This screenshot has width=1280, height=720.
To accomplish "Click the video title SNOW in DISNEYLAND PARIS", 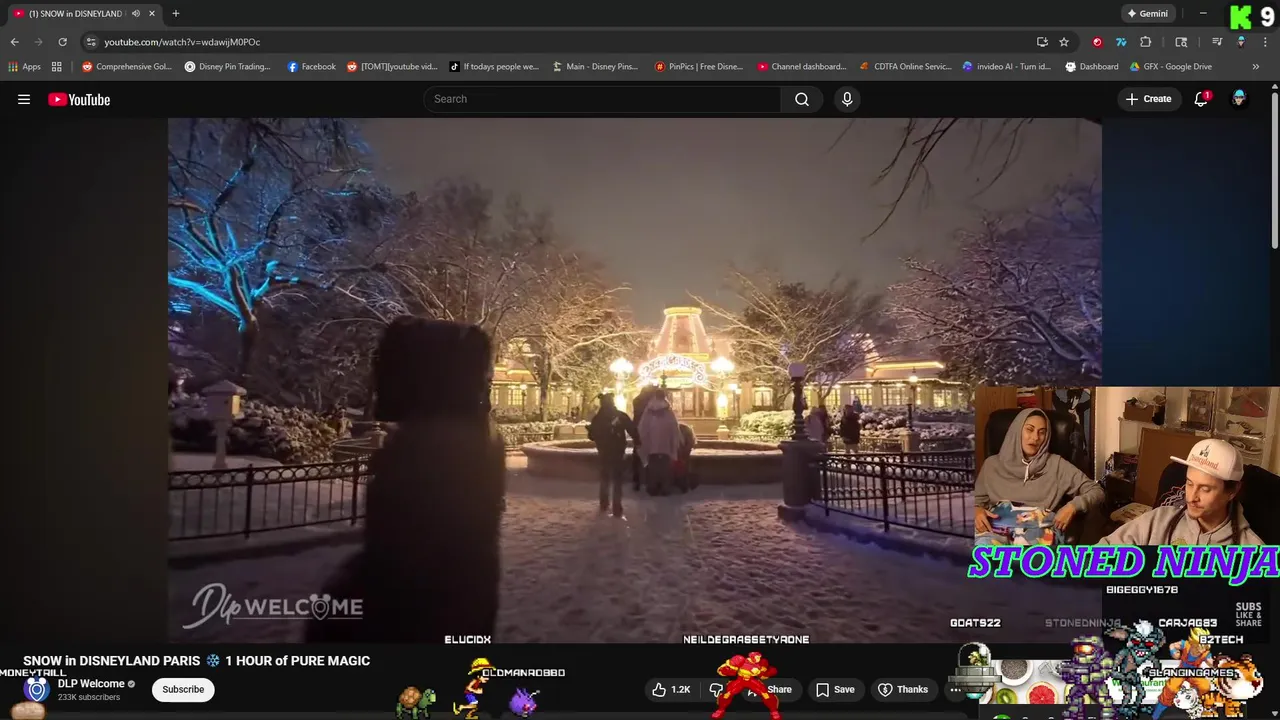I will (x=197, y=661).
